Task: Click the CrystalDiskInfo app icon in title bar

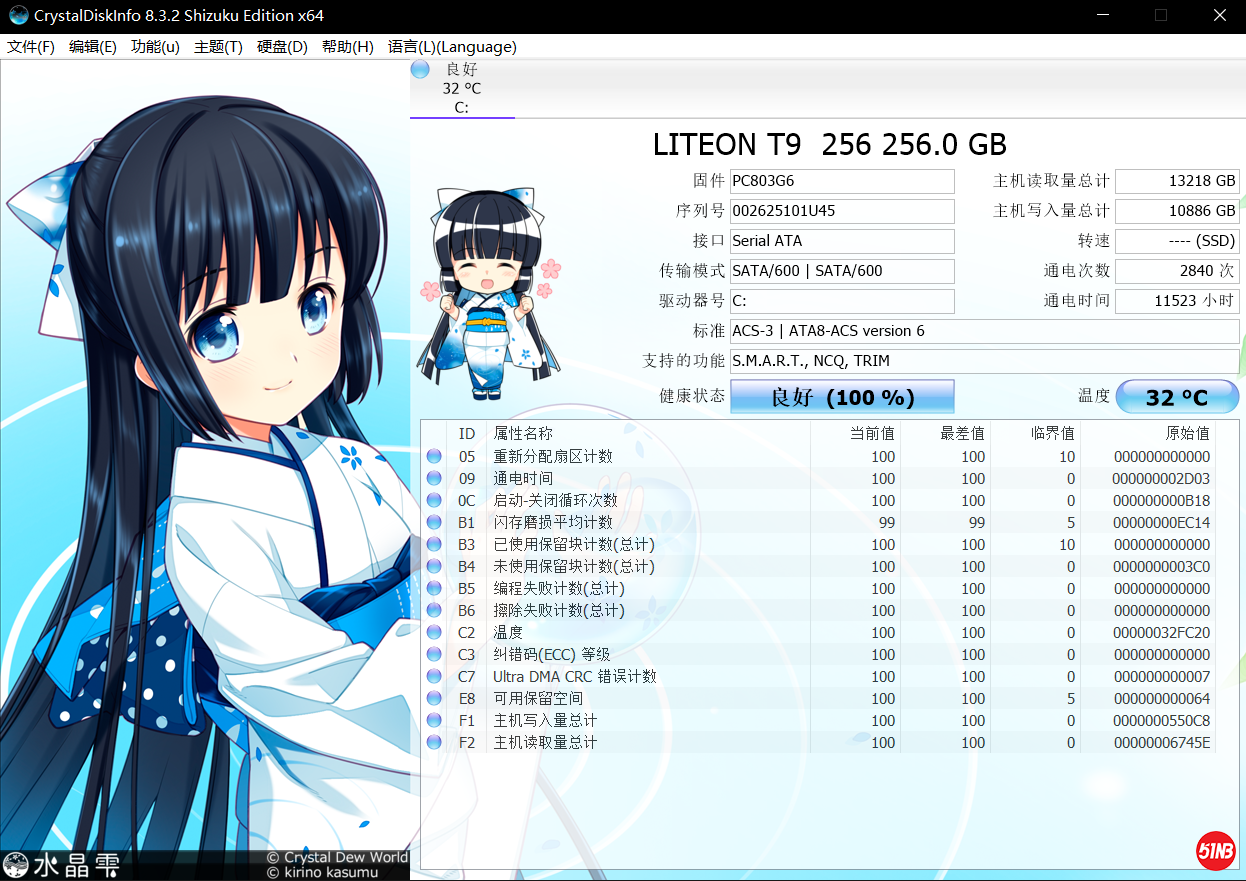Action: tap(18, 16)
